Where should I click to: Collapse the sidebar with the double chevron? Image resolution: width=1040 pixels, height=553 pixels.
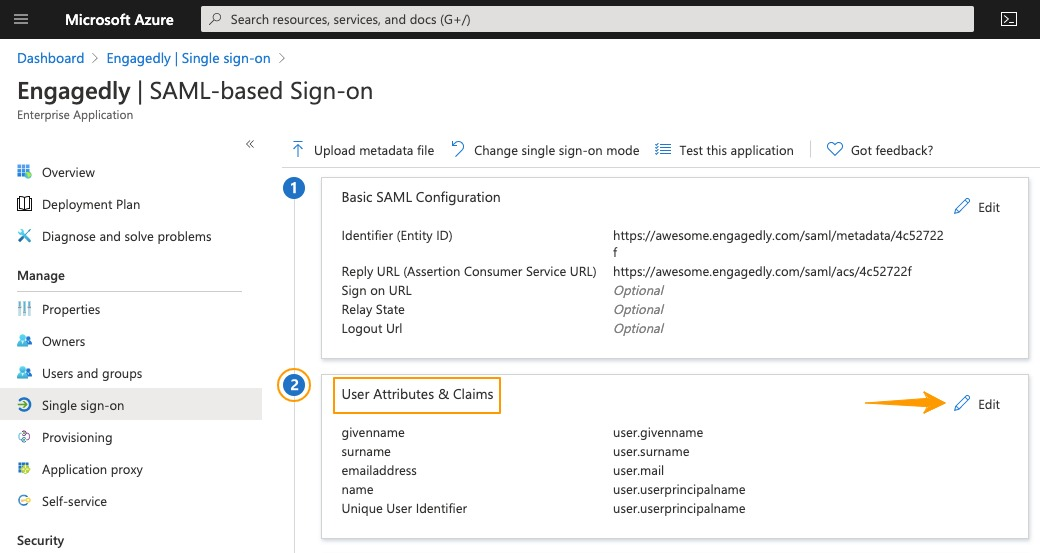pyautogui.click(x=250, y=144)
